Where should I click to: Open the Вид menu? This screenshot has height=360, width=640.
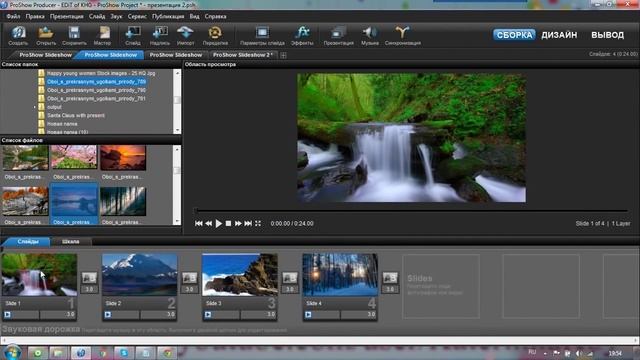[194, 17]
